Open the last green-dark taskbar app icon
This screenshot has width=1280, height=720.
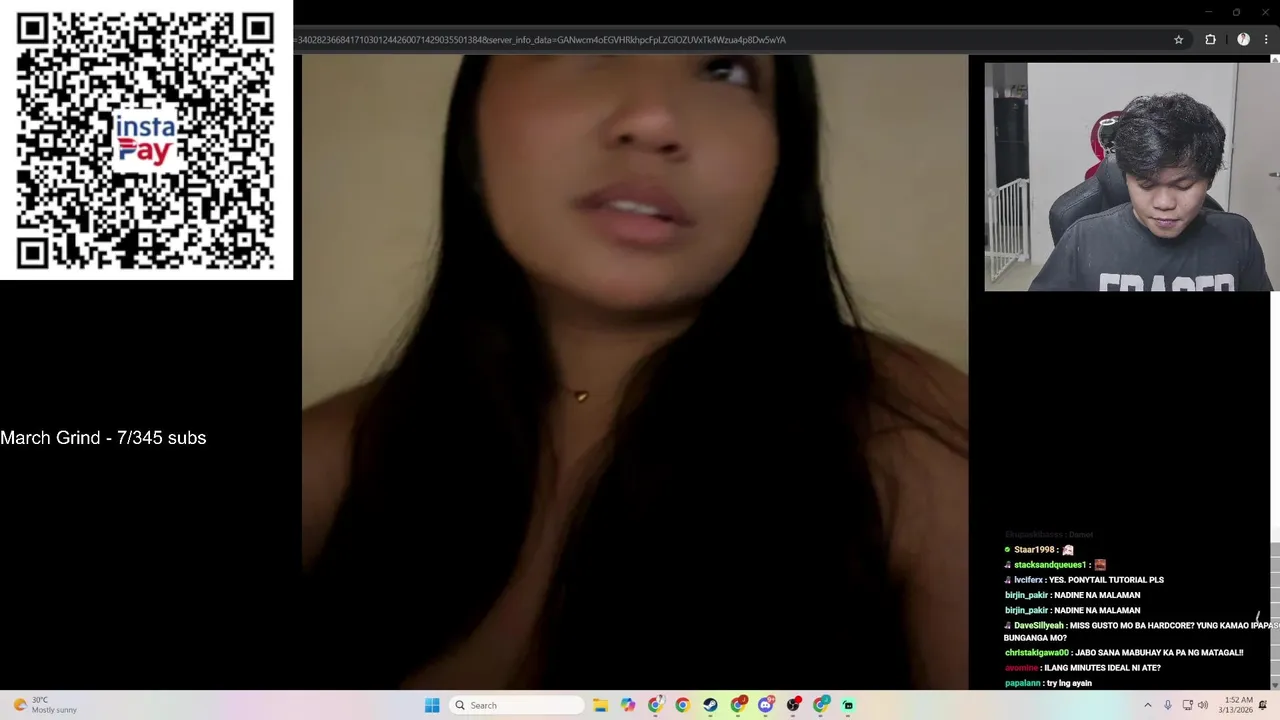pos(848,705)
